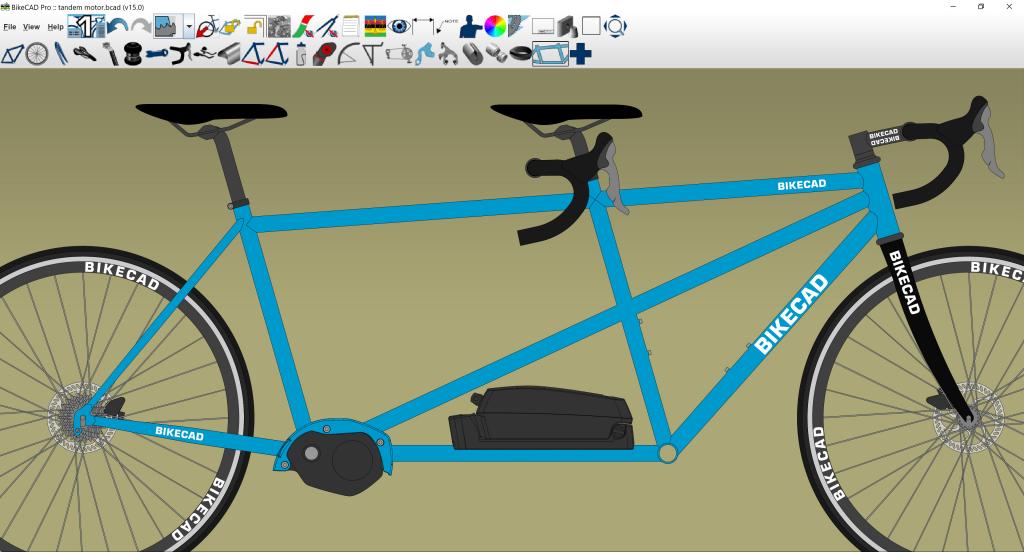
Task: Open the notepad list icon
Action: pos(351,27)
